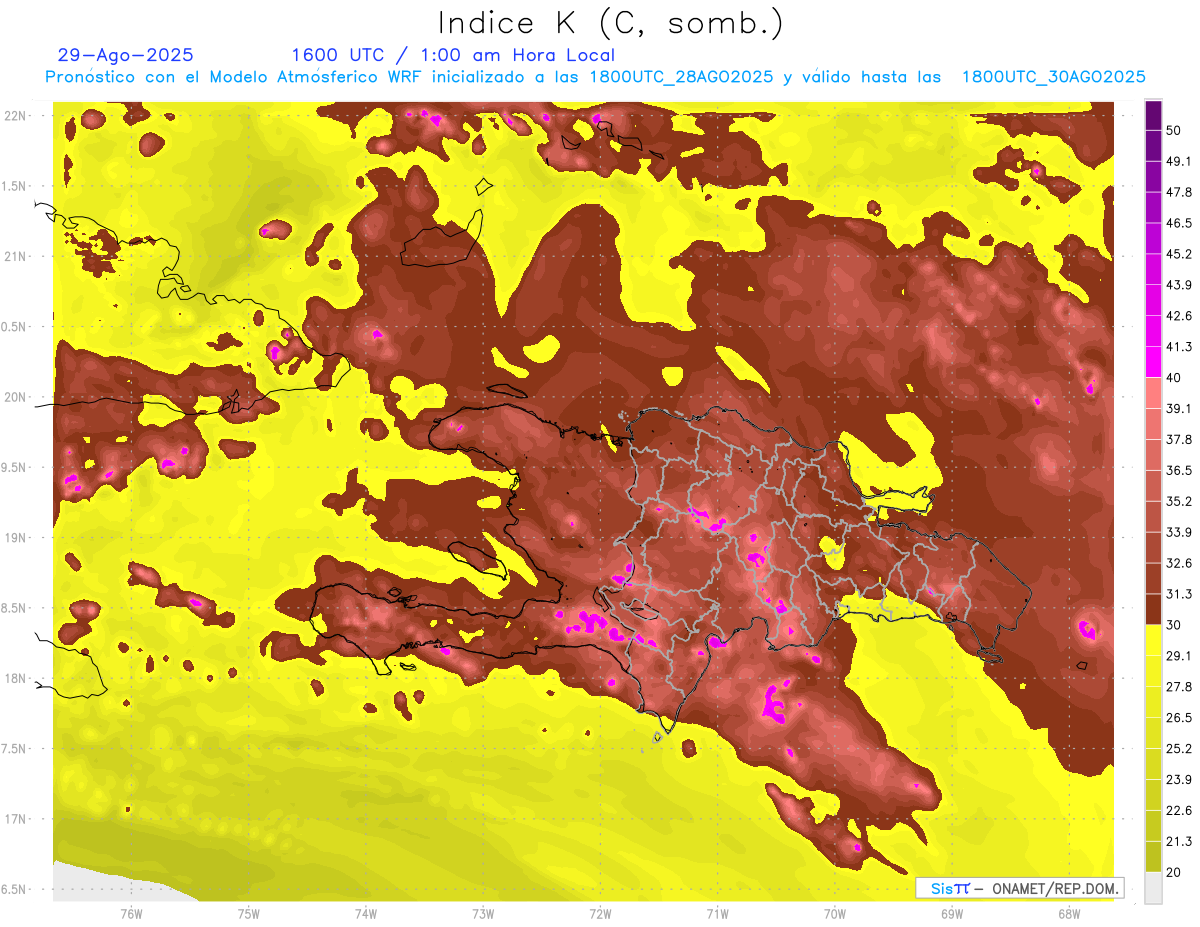Click the latitude label '20N'
The width and height of the screenshot is (1200, 927).
tap(17, 397)
